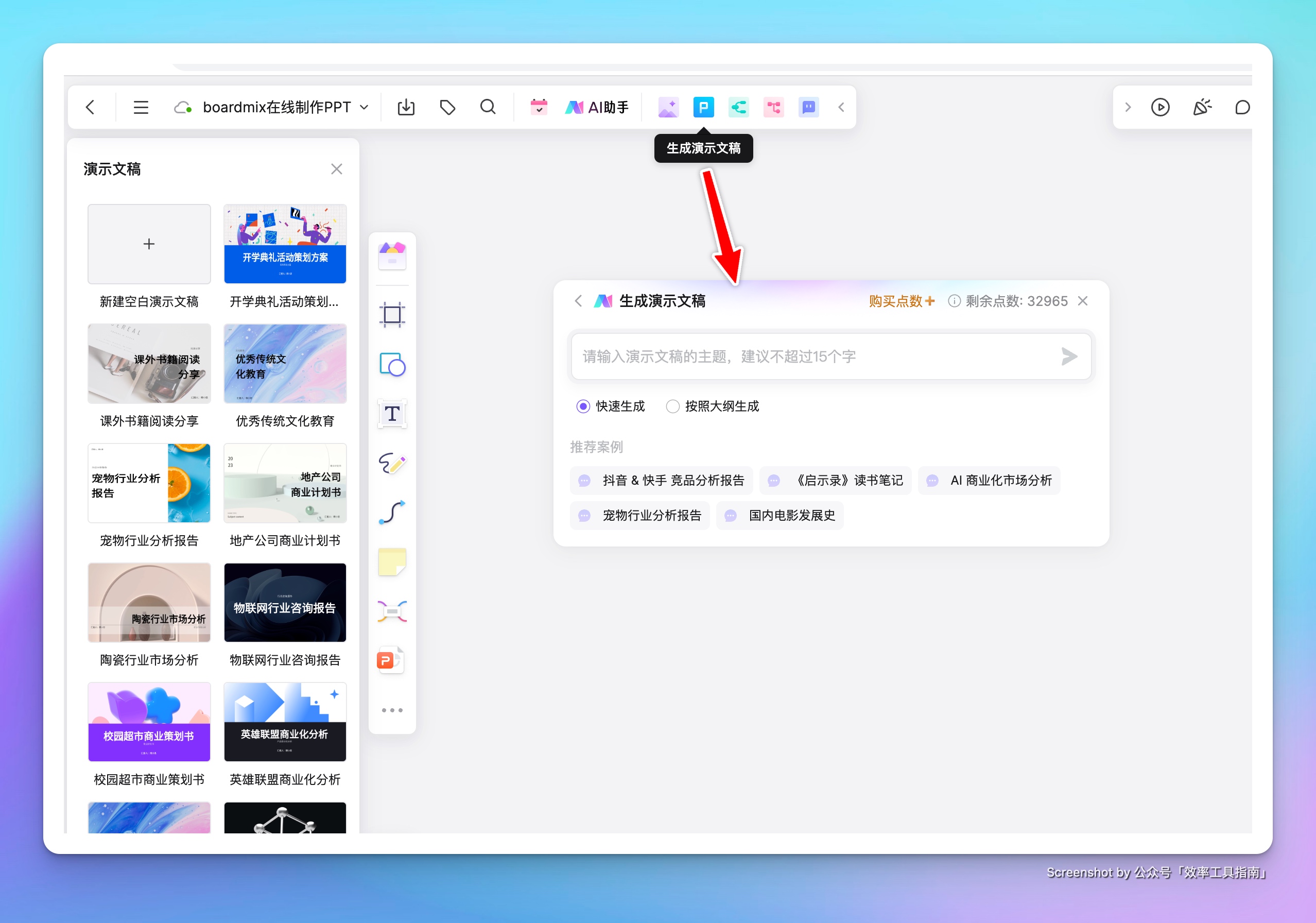Open more tools three-dots menu
The width and height of the screenshot is (1316, 923).
[x=392, y=710]
